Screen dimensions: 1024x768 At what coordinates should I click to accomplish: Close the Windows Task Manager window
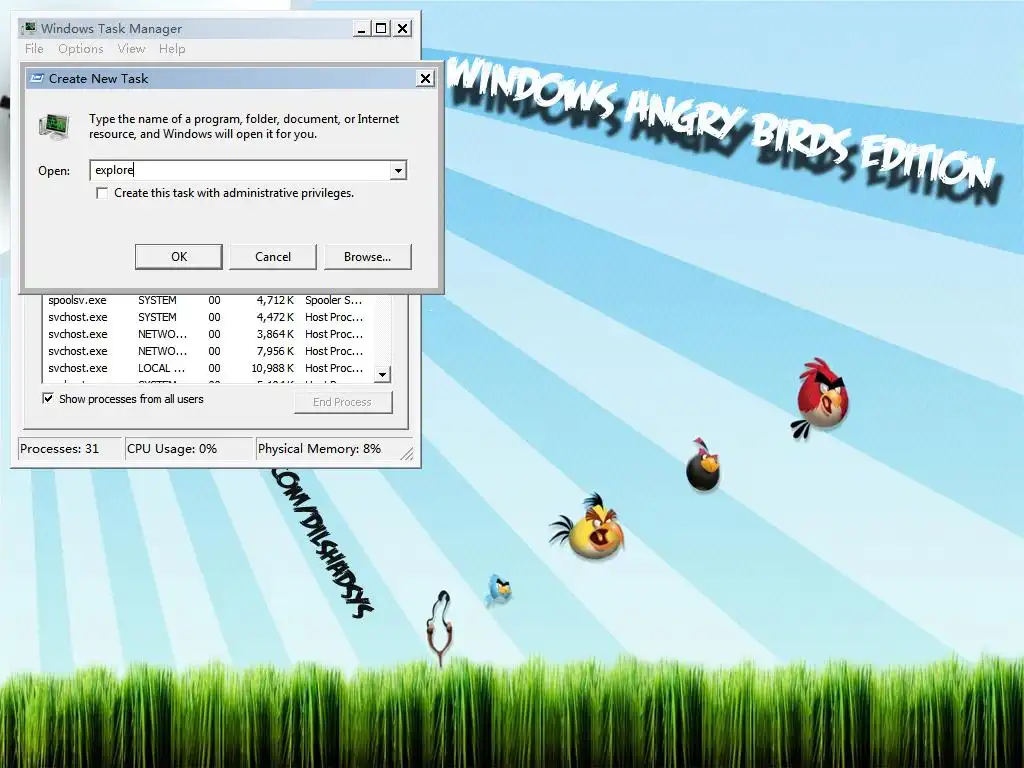point(403,29)
